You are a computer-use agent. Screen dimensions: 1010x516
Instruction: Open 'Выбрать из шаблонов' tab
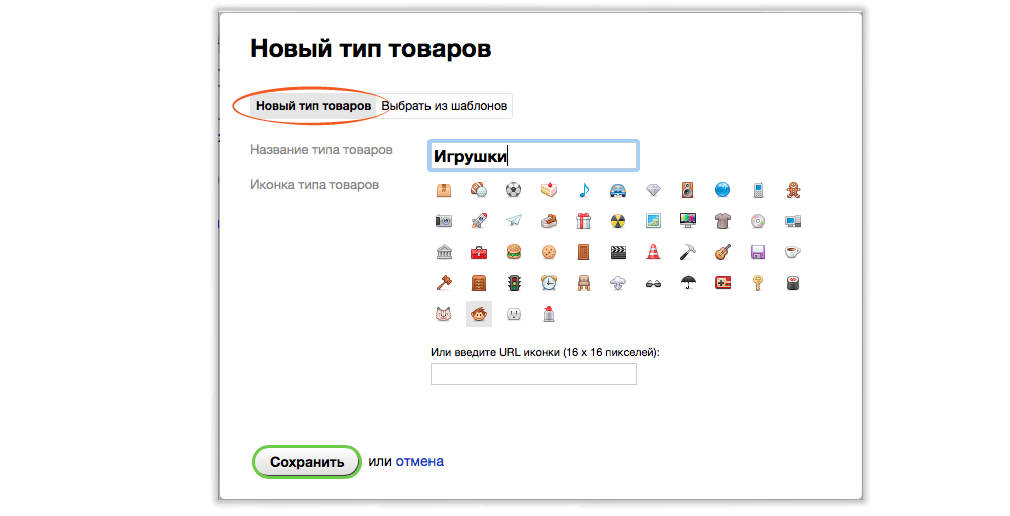coord(444,106)
